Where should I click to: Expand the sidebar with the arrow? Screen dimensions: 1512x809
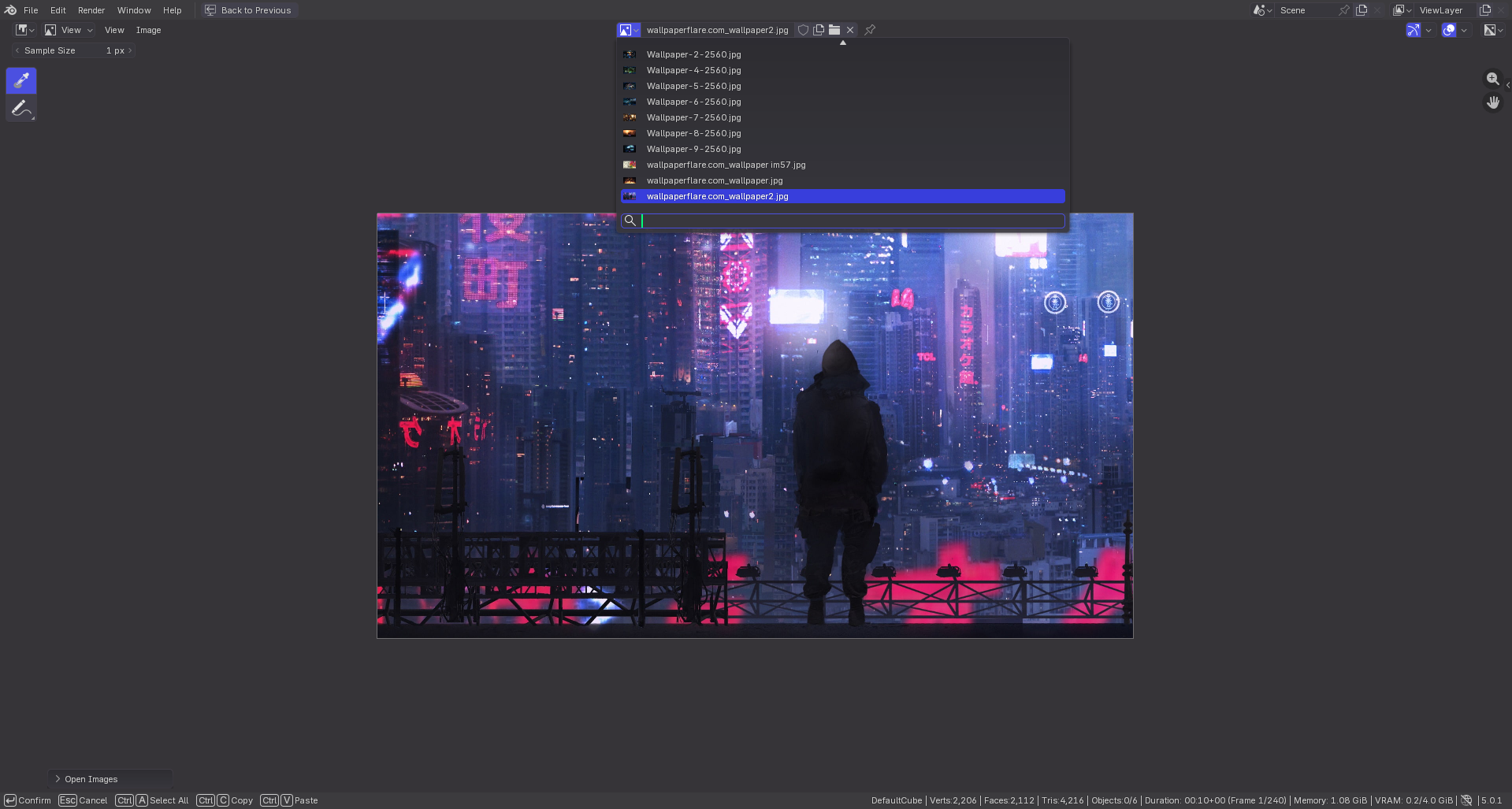(x=1507, y=85)
